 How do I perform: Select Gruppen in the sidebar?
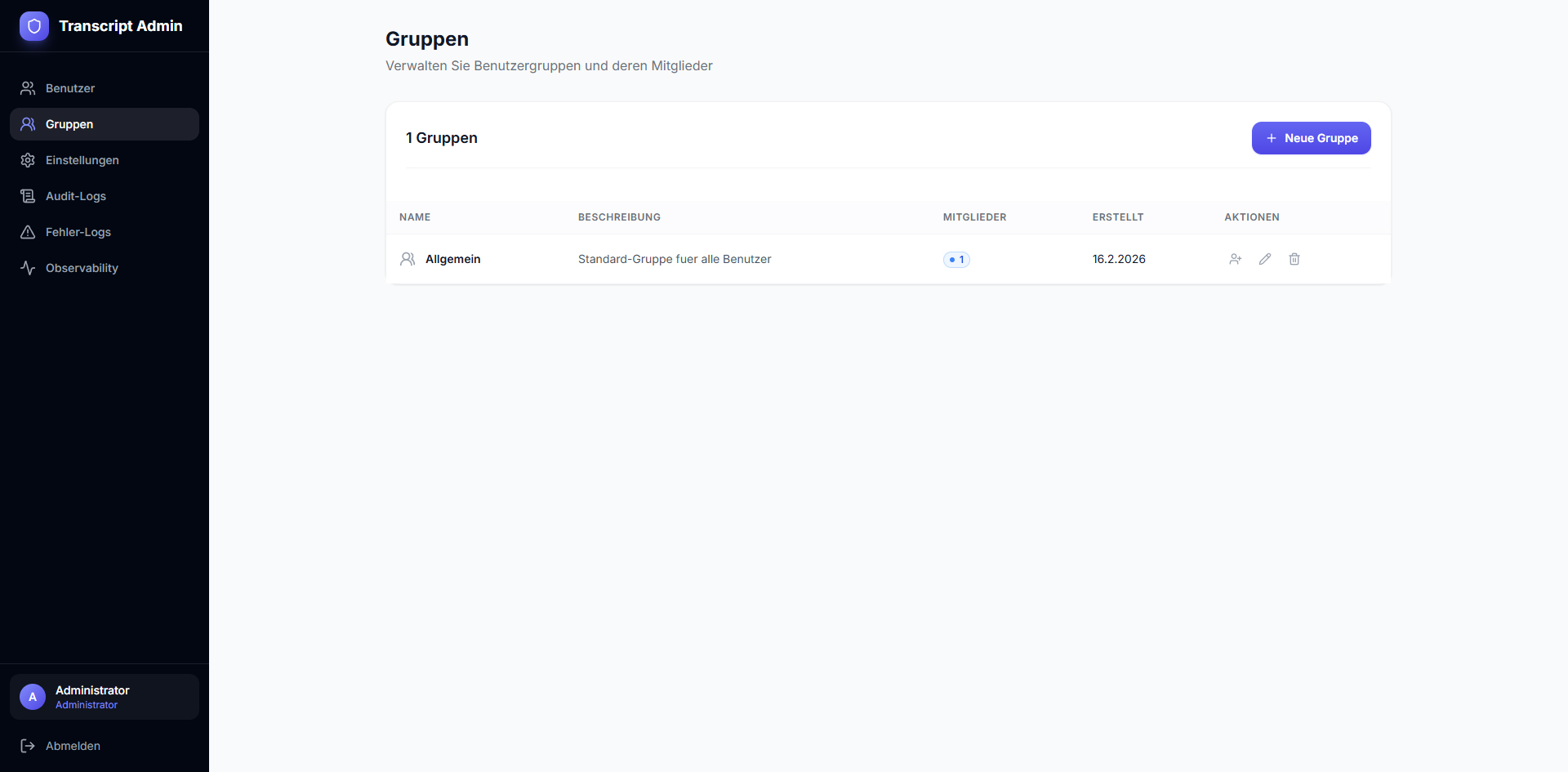click(69, 124)
